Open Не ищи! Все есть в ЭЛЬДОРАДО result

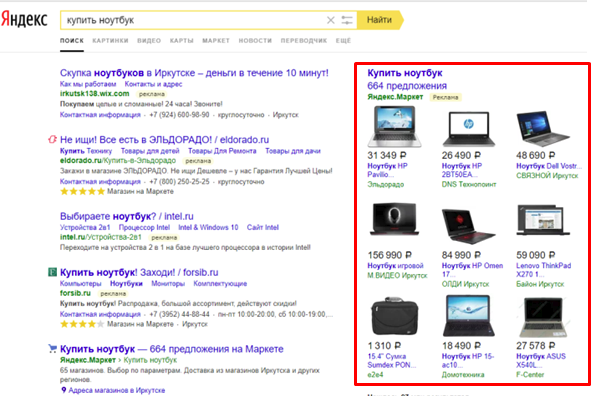click(164, 140)
